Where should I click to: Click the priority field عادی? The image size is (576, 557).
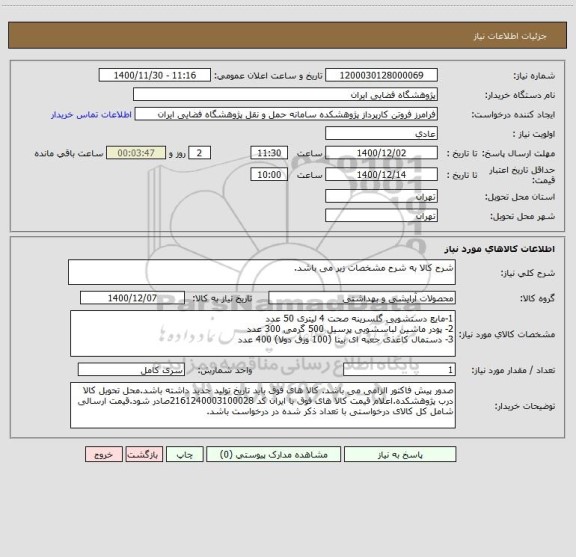click(381, 134)
